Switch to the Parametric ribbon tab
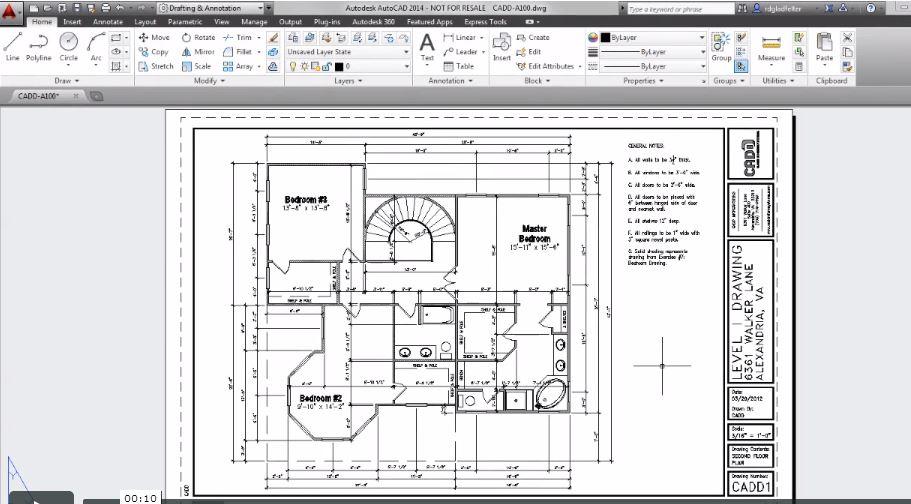911x504 pixels. (184, 22)
